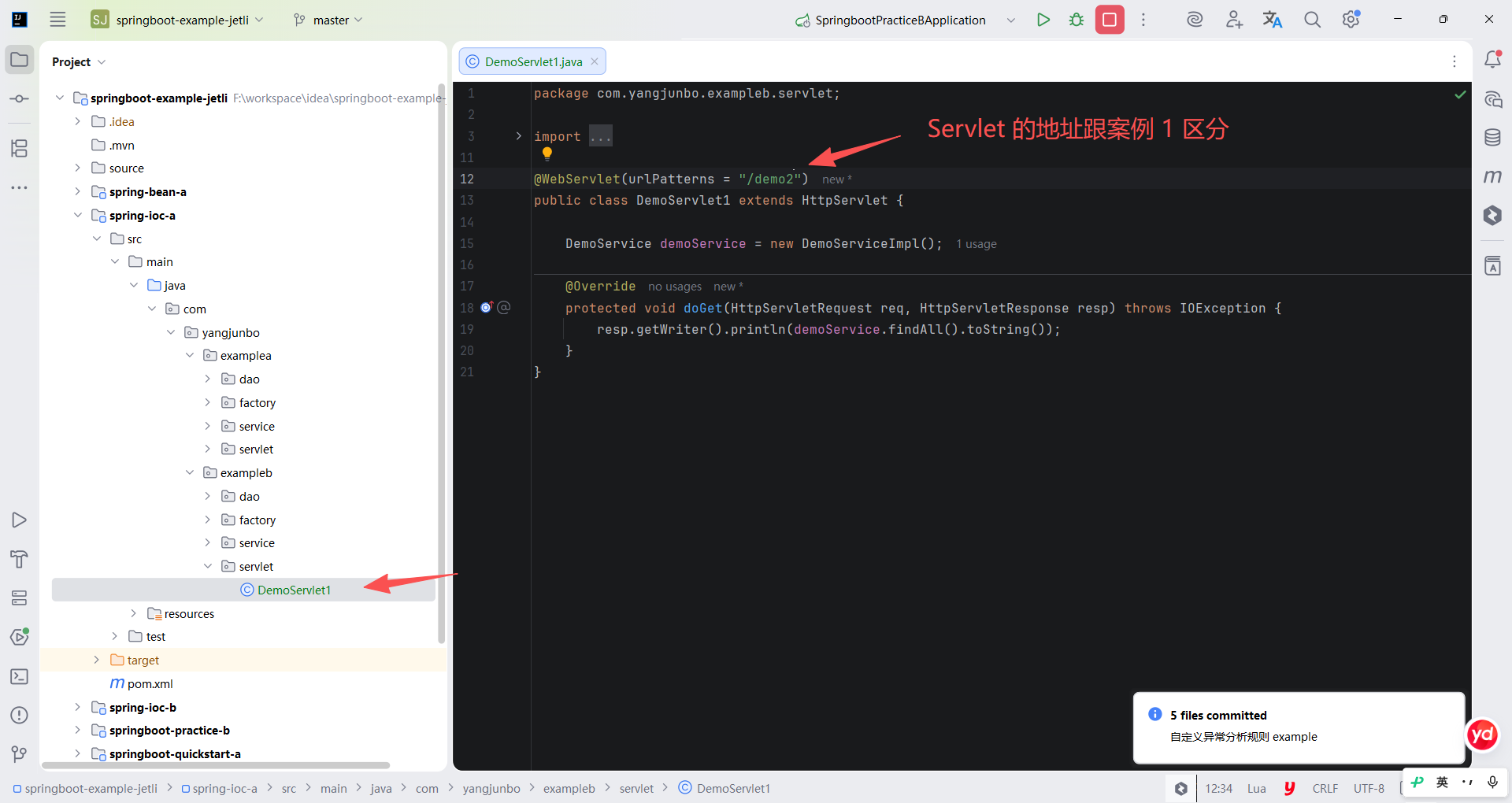
Task: Expand the resources folder
Action: pyautogui.click(x=133, y=613)
